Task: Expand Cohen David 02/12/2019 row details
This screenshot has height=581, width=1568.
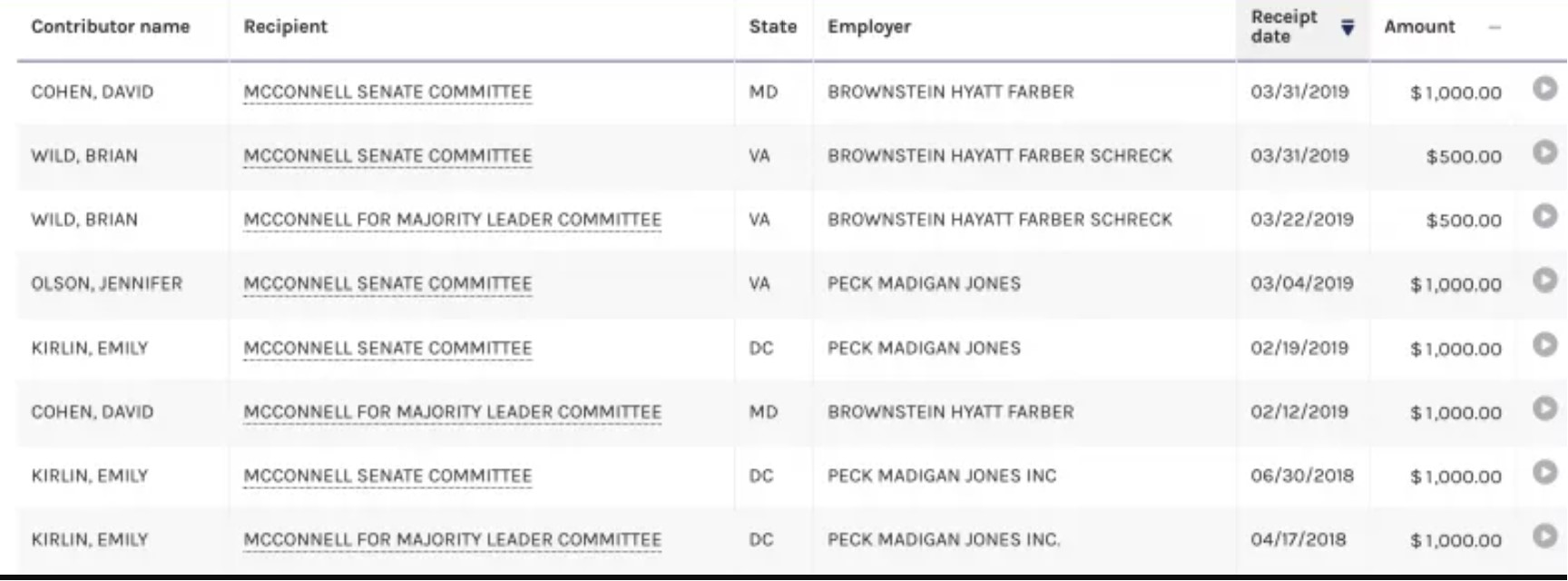Action: click(x=1544, y=409)
